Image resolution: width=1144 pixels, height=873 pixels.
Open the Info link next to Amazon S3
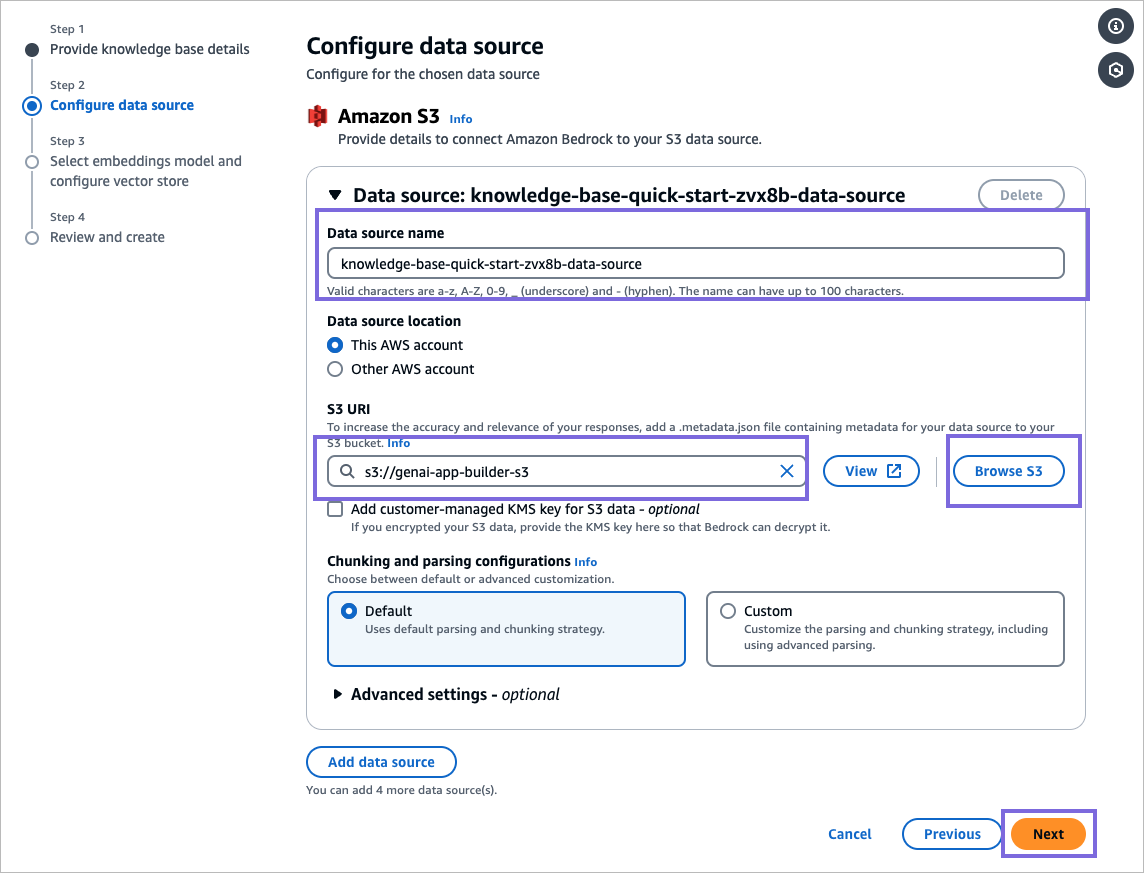point(461,119)
